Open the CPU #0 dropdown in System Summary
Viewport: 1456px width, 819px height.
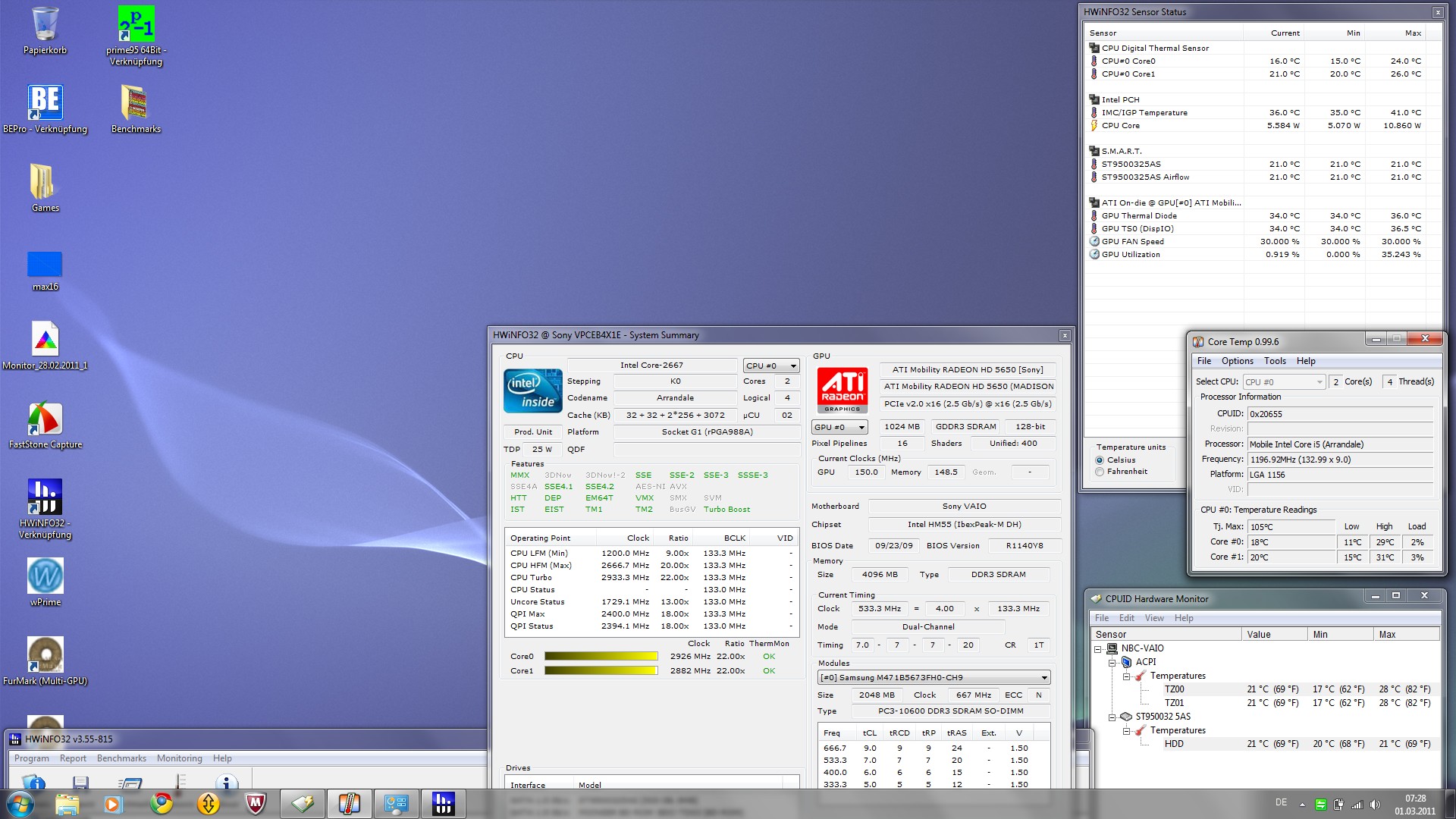pos(771,366)
